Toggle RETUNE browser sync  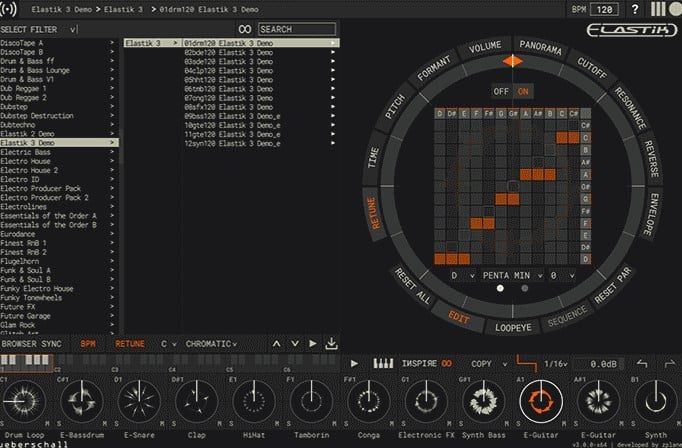[x=130, y=344]
